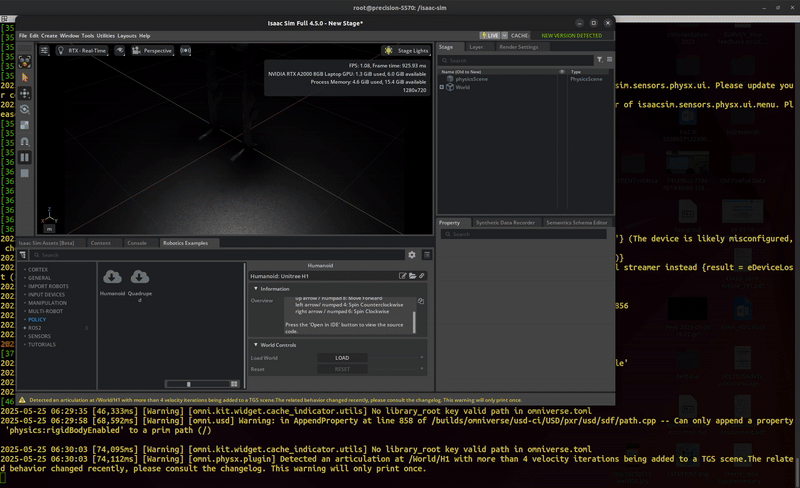Screen dimensions: 800x488
Task: Open the Utilities menu
Action: point(106,35)
